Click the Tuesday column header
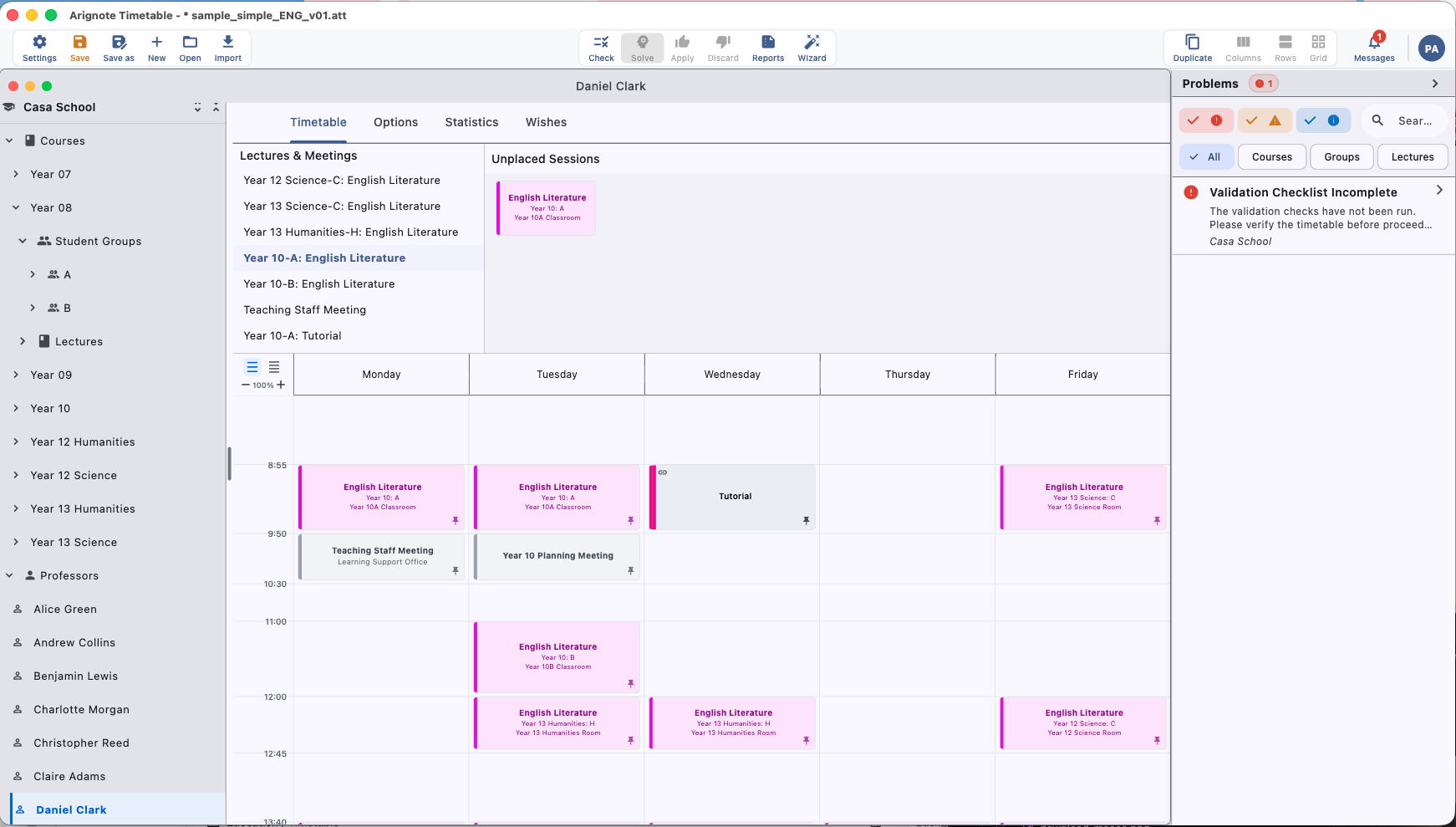The image size is (1456, 827). click(x=557, y=375)
